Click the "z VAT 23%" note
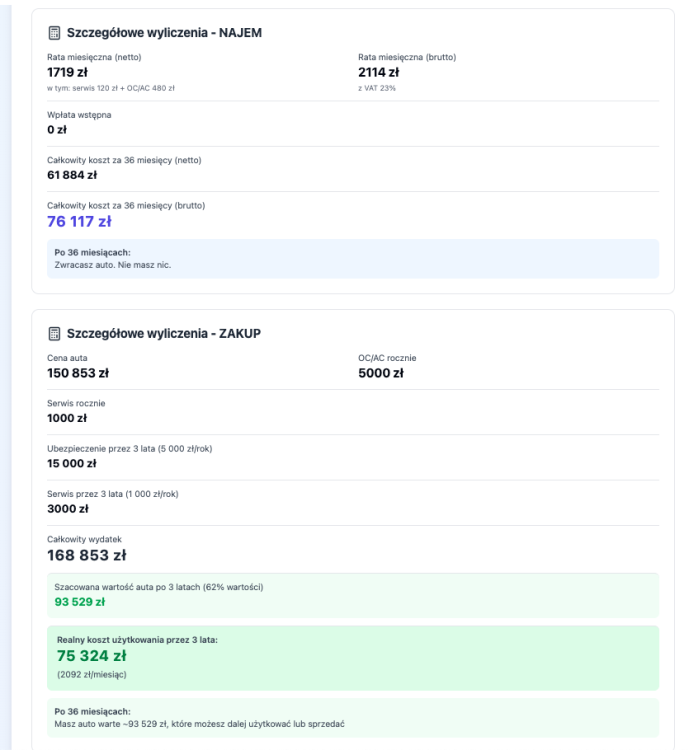 [x=377, y=88]
